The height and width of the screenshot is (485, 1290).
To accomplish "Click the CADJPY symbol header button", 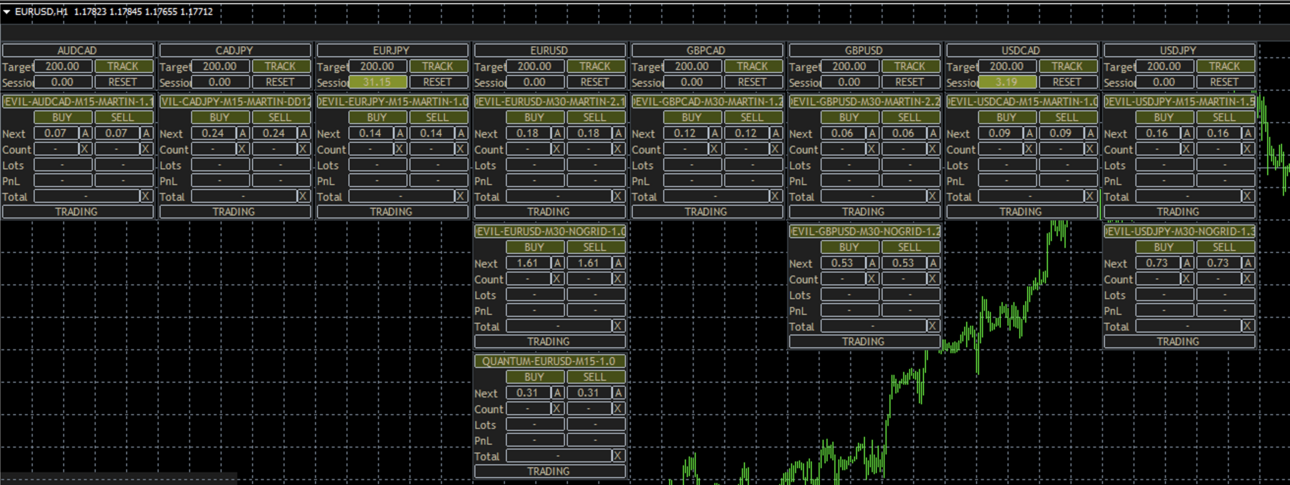I will click(x=233, y=50).
